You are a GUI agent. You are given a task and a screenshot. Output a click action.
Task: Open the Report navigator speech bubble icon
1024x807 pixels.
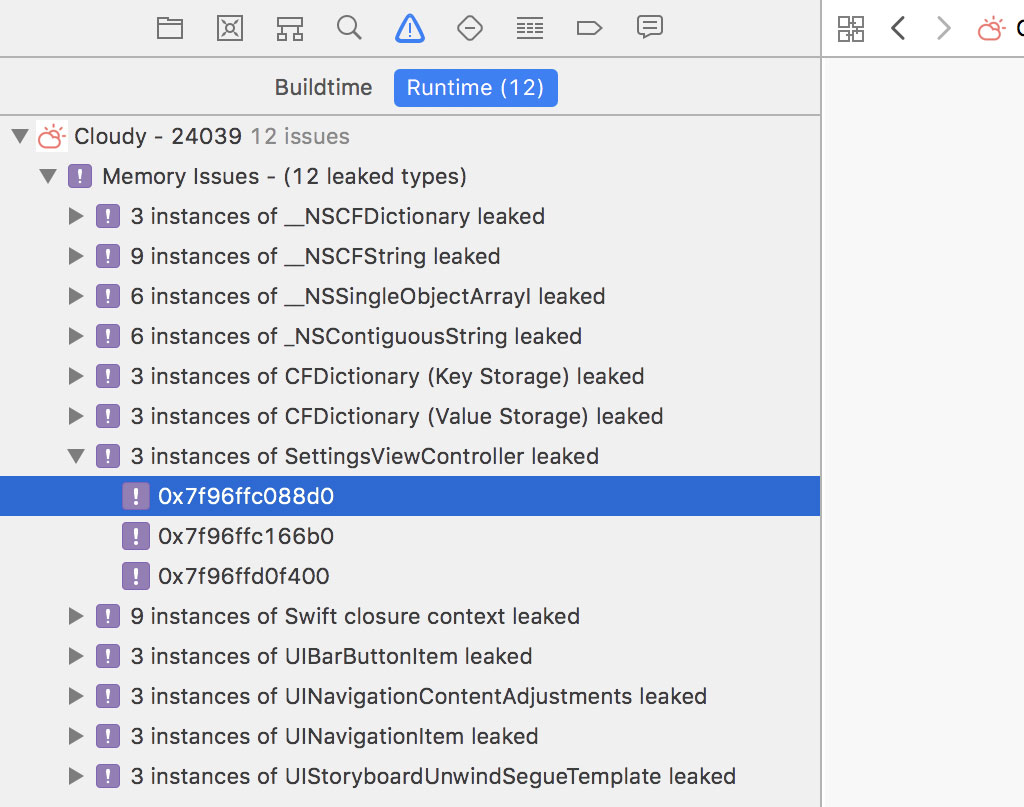[x=649, y=28]
